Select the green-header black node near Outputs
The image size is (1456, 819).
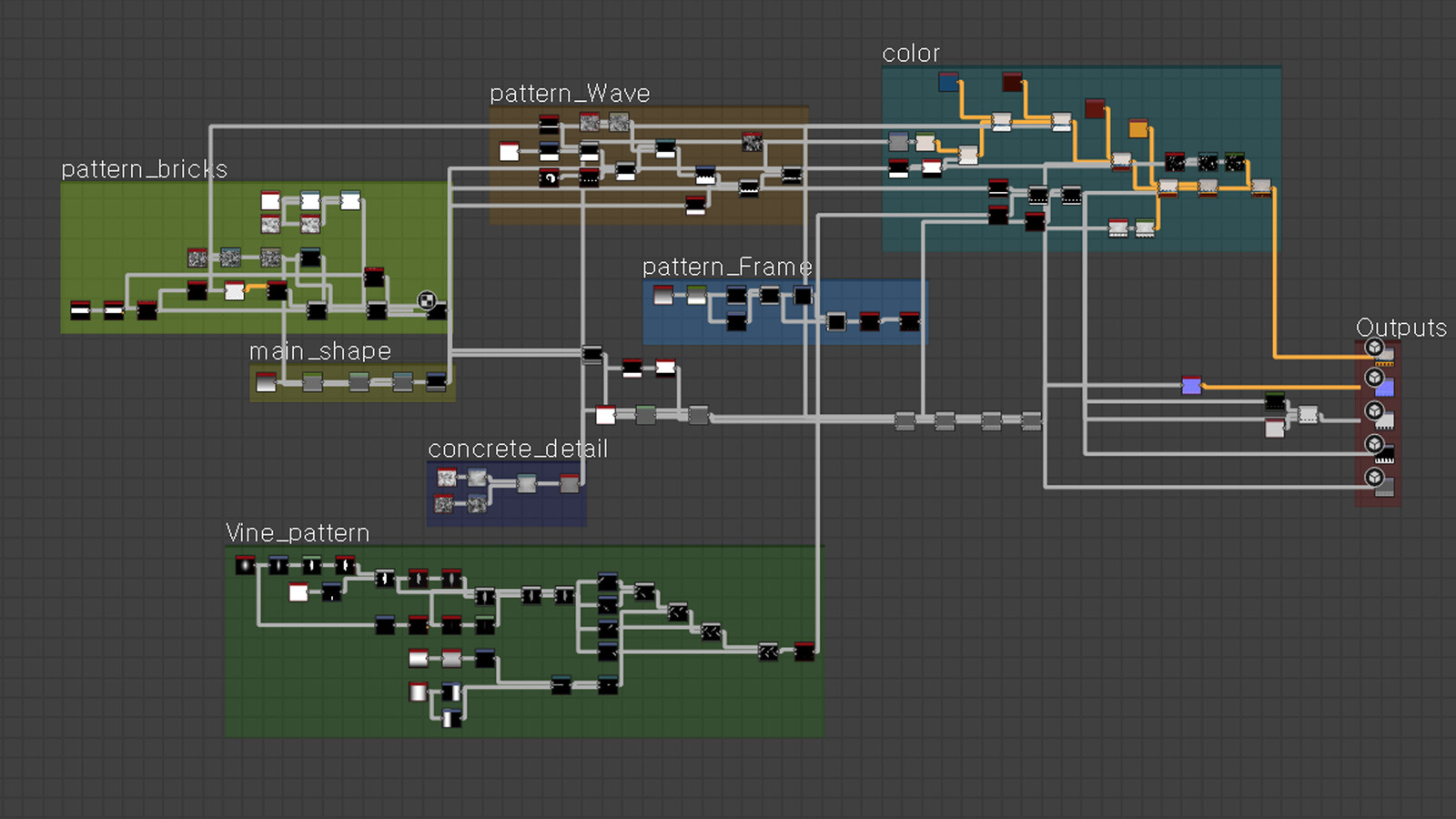(1275, 402)
